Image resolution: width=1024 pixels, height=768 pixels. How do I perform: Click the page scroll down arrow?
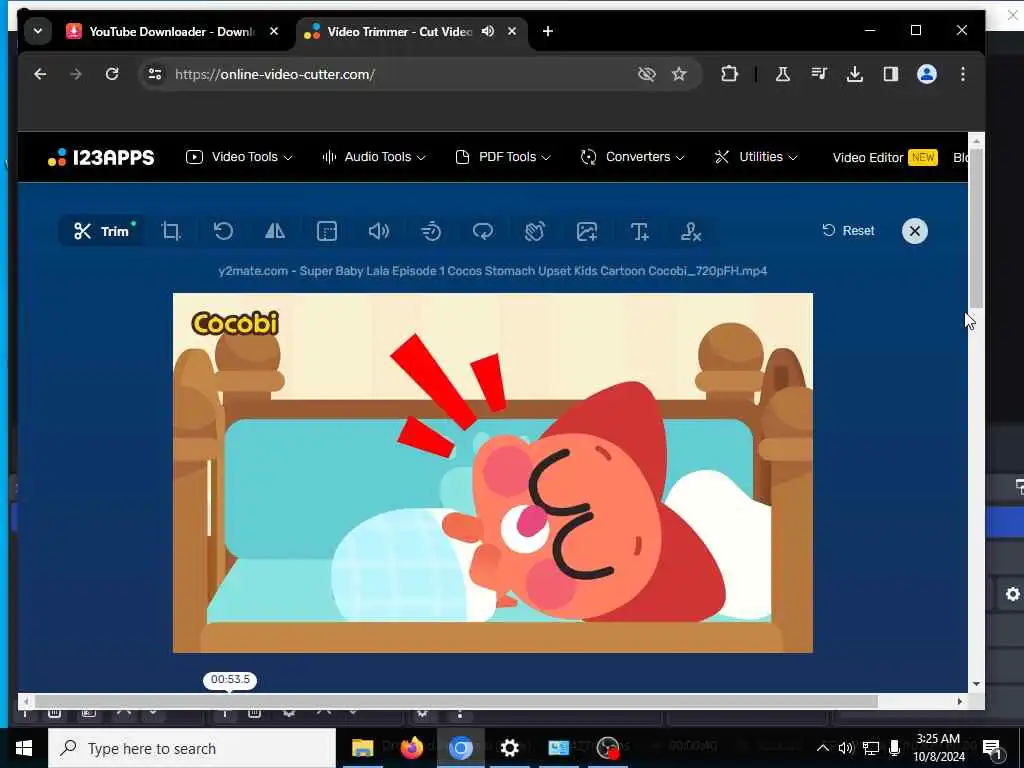coord(976,684)
